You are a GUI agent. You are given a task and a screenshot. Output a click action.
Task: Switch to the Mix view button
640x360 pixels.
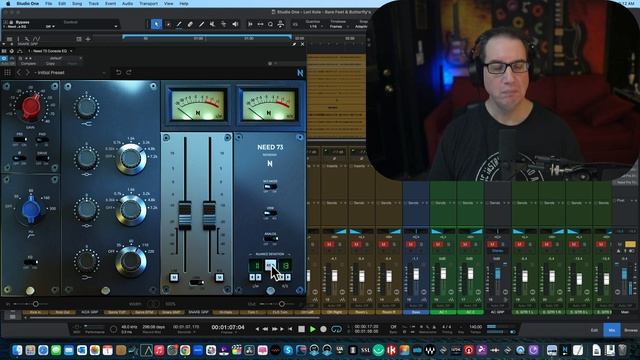click(x=611, y=330)
